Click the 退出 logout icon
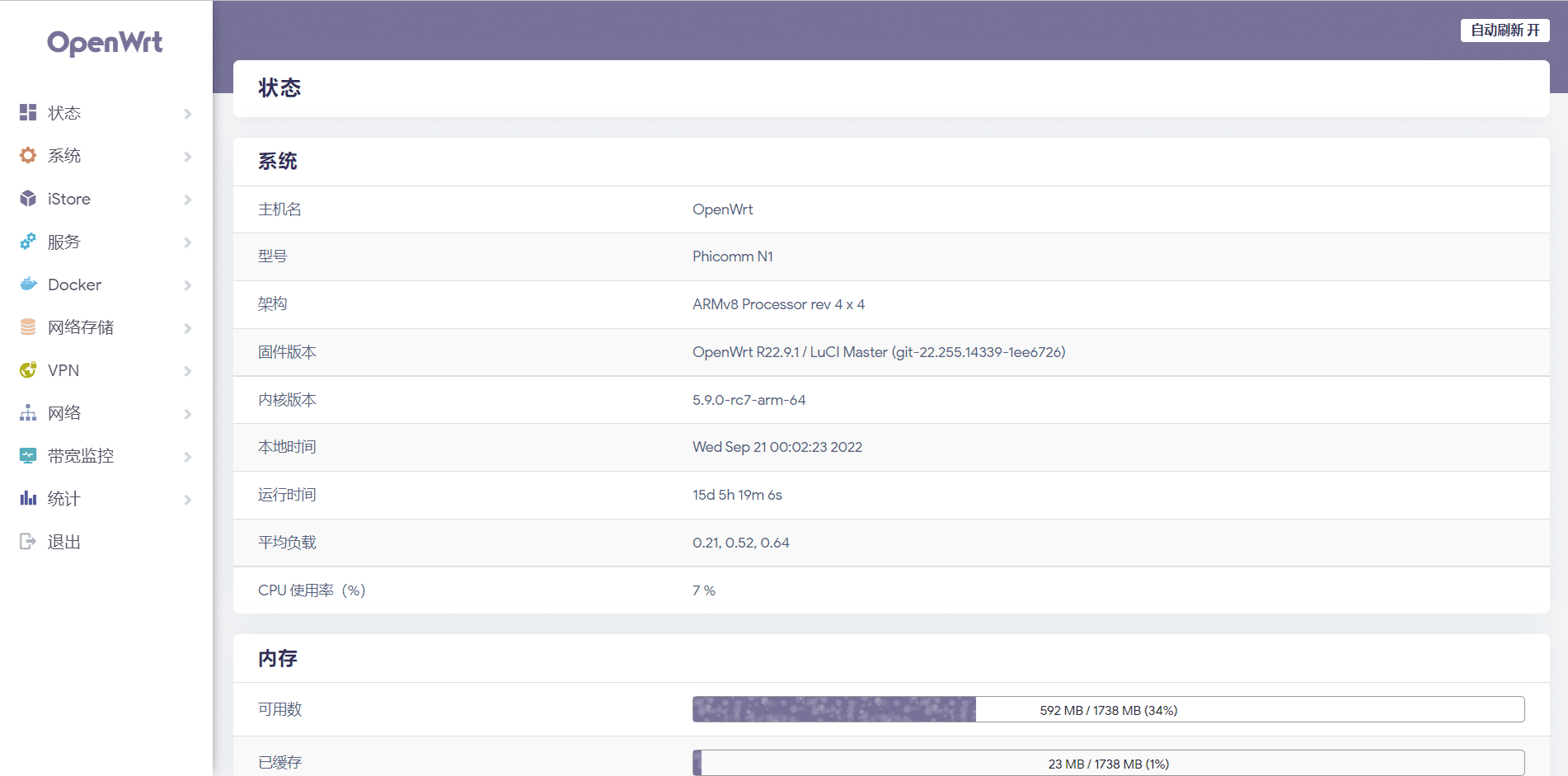Image resolution: width=1568 pixels, height=776 pixels. pyautogui.click(x=28, y=541)
